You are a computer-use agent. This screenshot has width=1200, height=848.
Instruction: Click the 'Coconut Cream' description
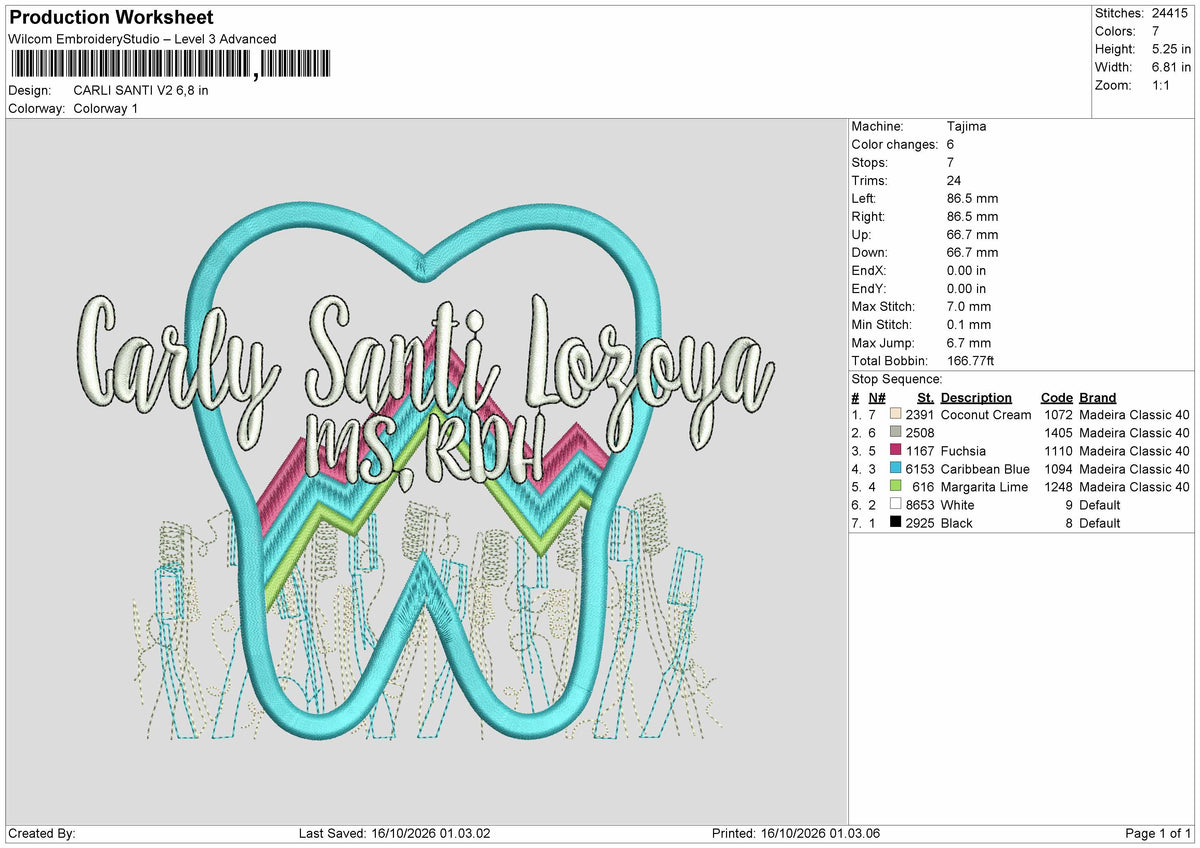point(986,414)
